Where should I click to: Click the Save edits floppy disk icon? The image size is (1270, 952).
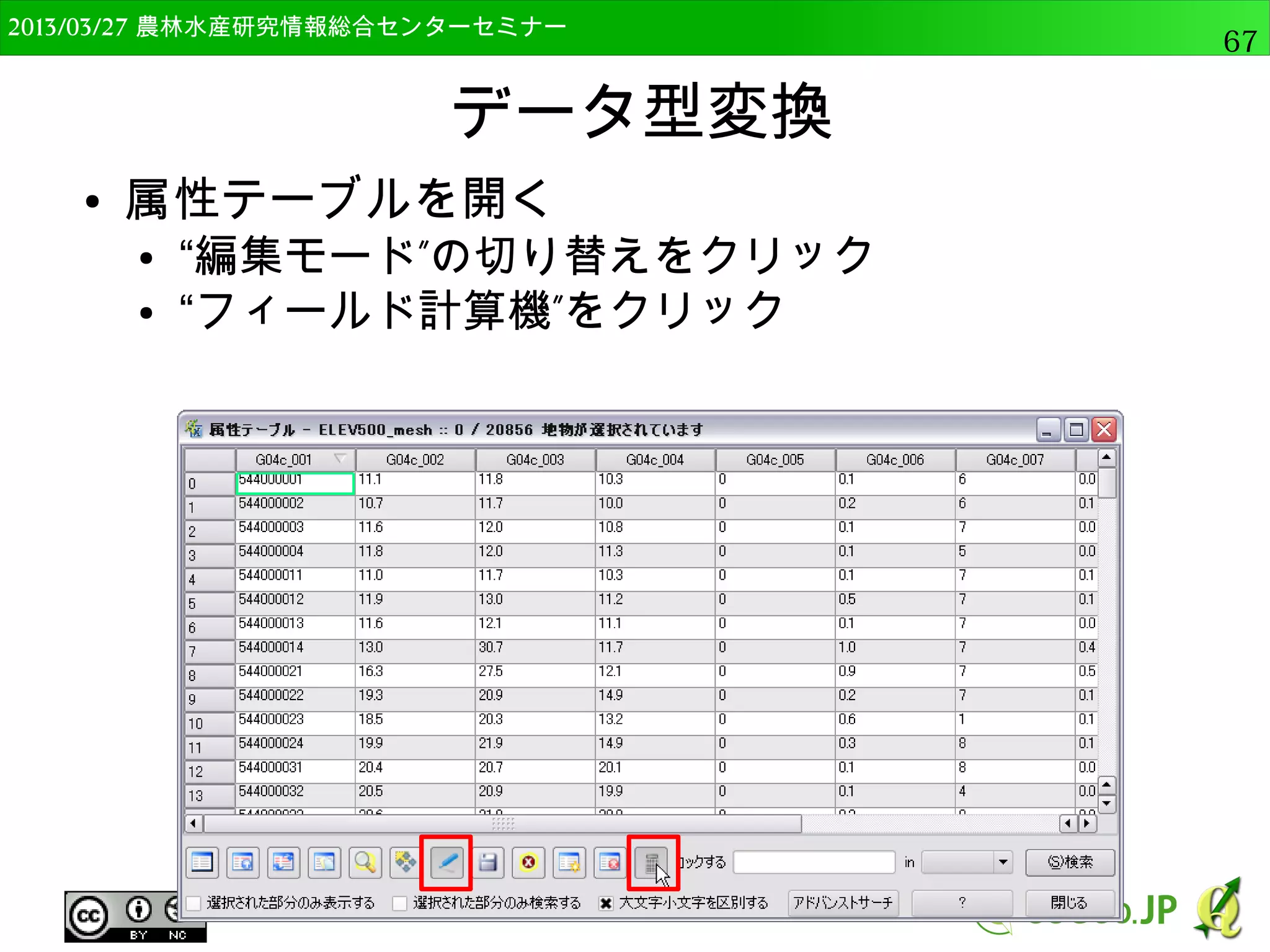coord(488,862)
